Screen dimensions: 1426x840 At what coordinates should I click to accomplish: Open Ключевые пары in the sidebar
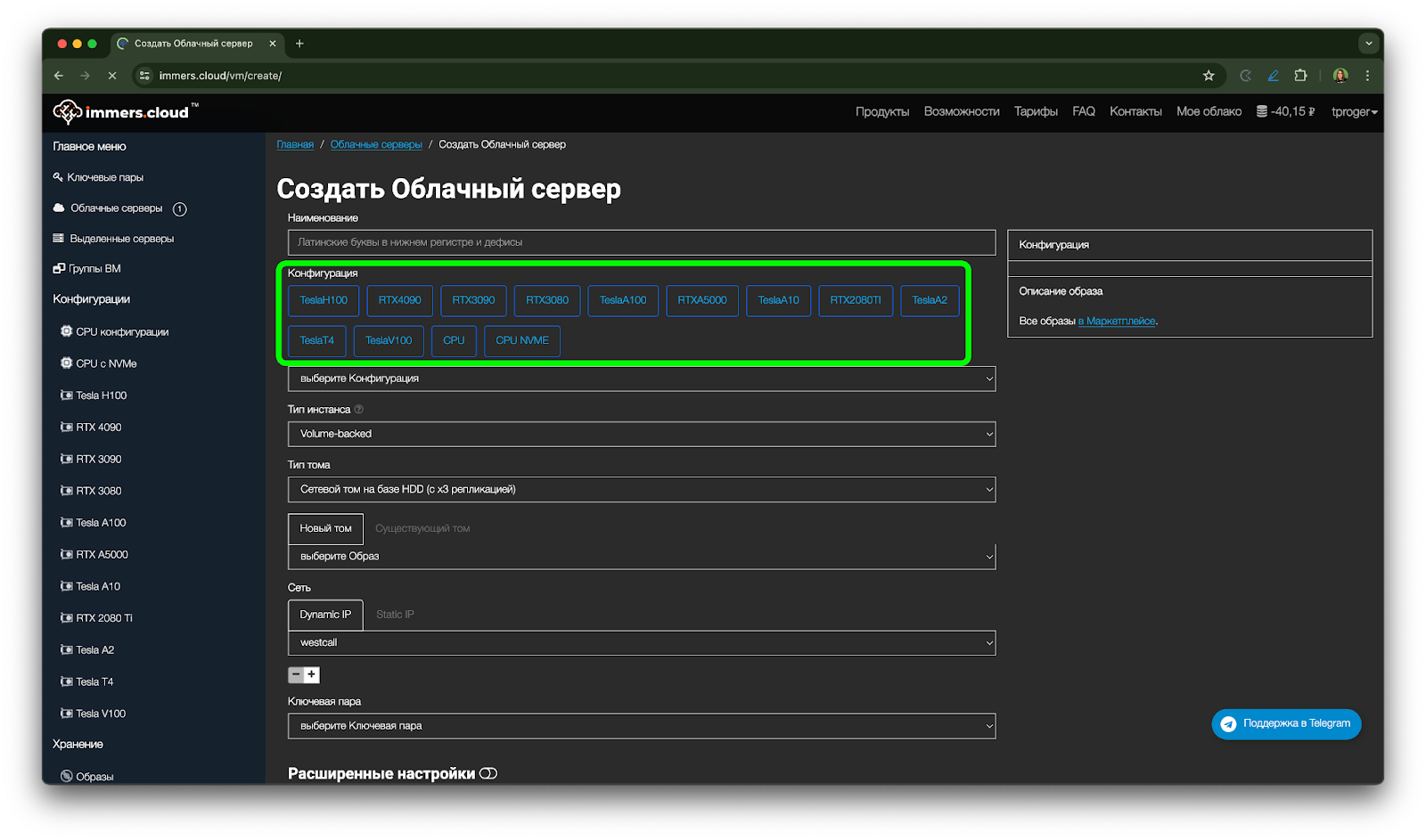click(x=98, y=177)
